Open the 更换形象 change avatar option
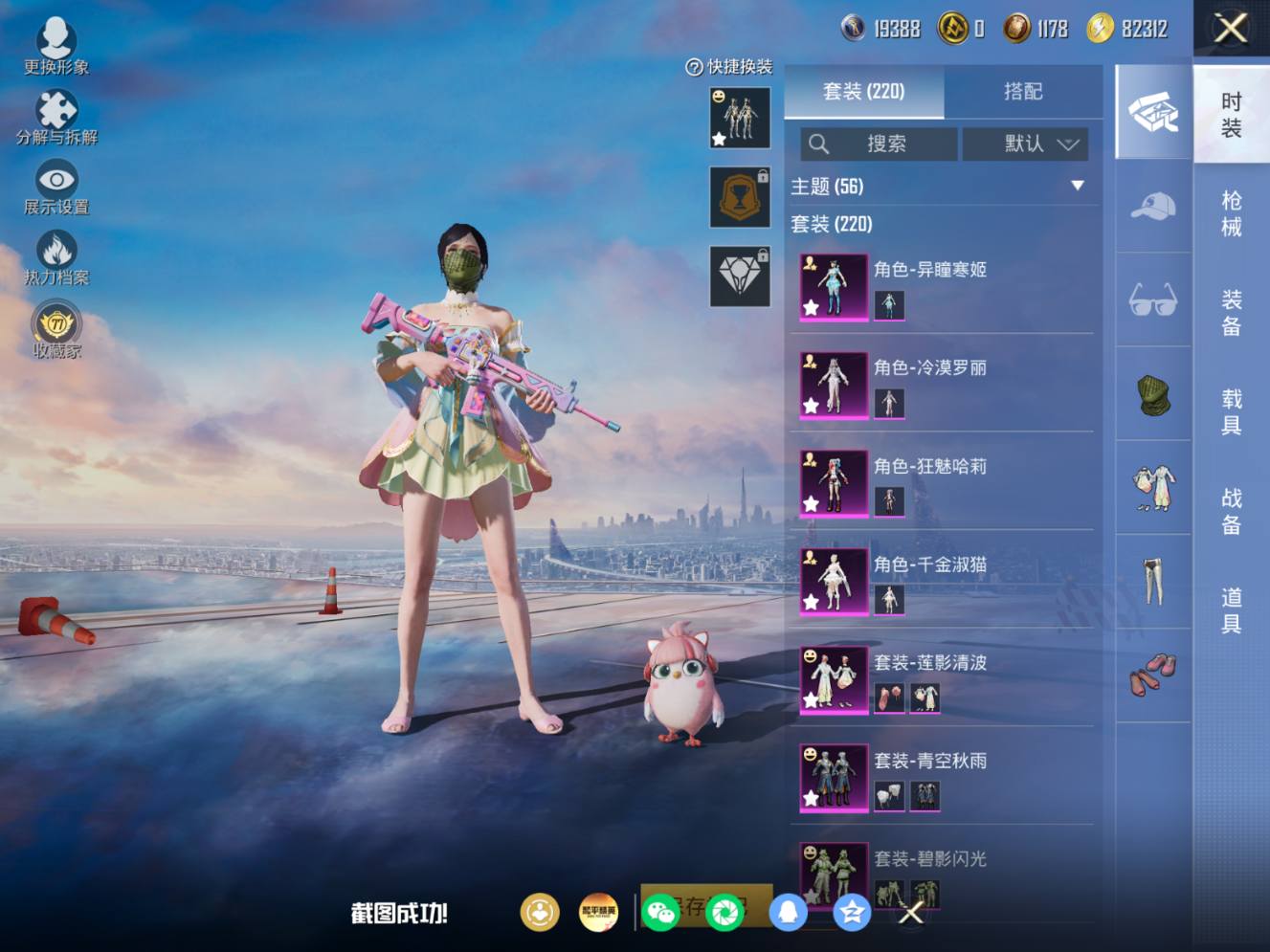 pos(56,46)
